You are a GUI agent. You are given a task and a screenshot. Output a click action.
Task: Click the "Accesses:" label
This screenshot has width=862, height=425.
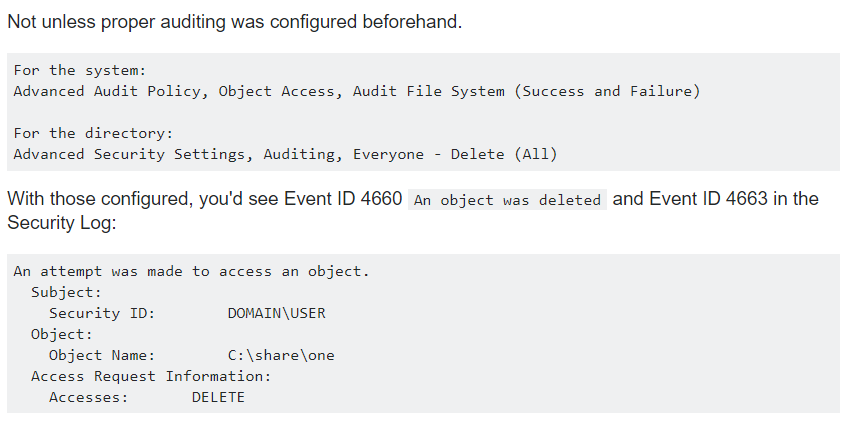click(89, 398)
